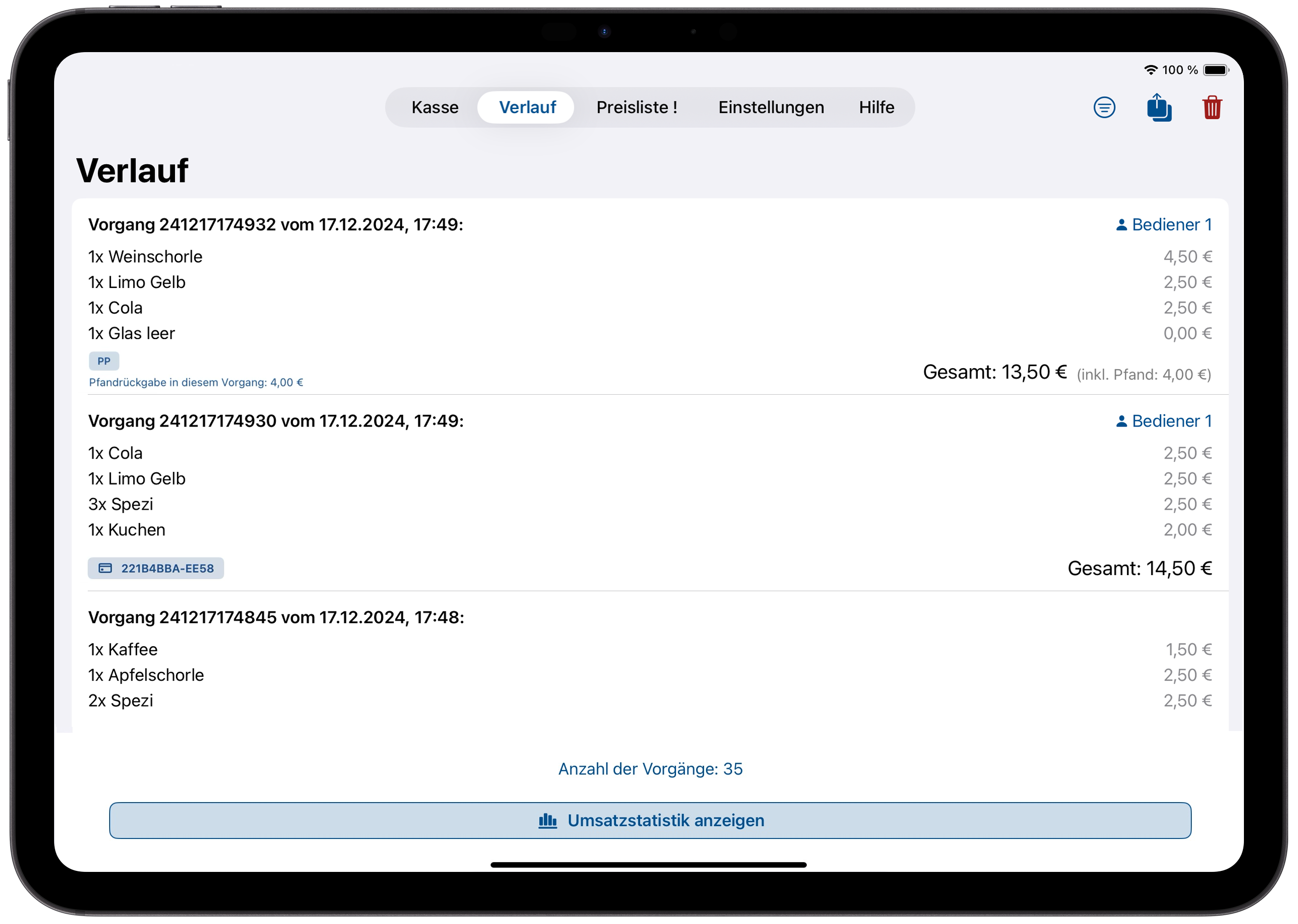This screenshot has height=924, width=1298.
Task: Select header 'Vorgang 241217174930 vom 17.12.2024'
Action: point(276,421)
